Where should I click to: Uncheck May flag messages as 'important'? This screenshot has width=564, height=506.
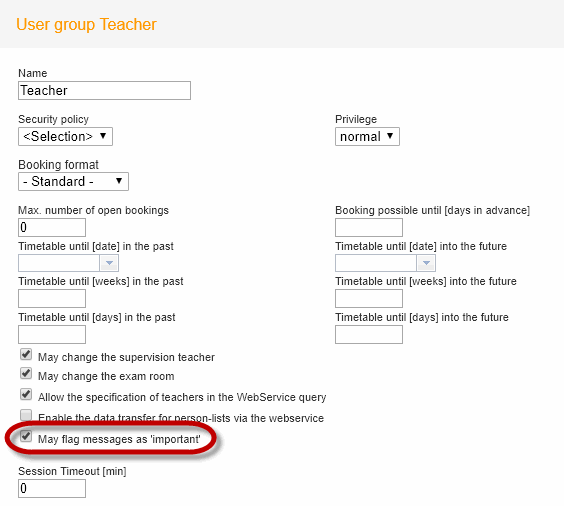[26, 436]
